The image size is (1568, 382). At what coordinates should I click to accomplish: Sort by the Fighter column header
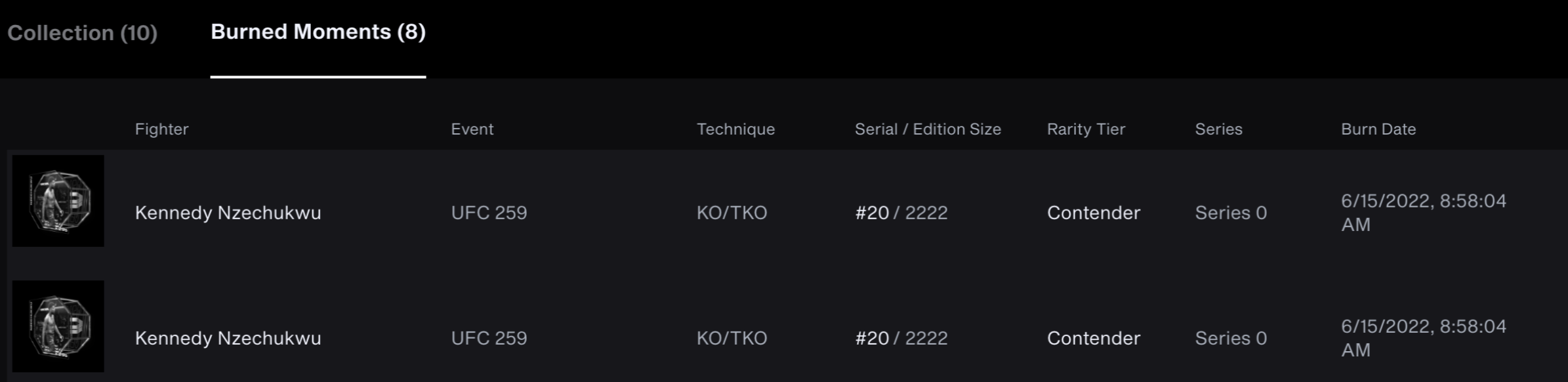pos(161,129)
